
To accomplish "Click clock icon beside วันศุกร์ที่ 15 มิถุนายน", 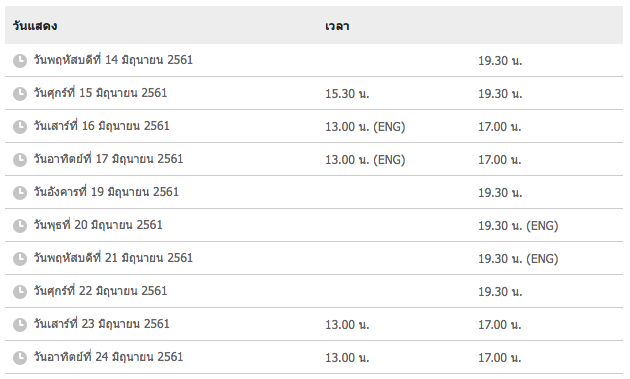I will [20, 94].
